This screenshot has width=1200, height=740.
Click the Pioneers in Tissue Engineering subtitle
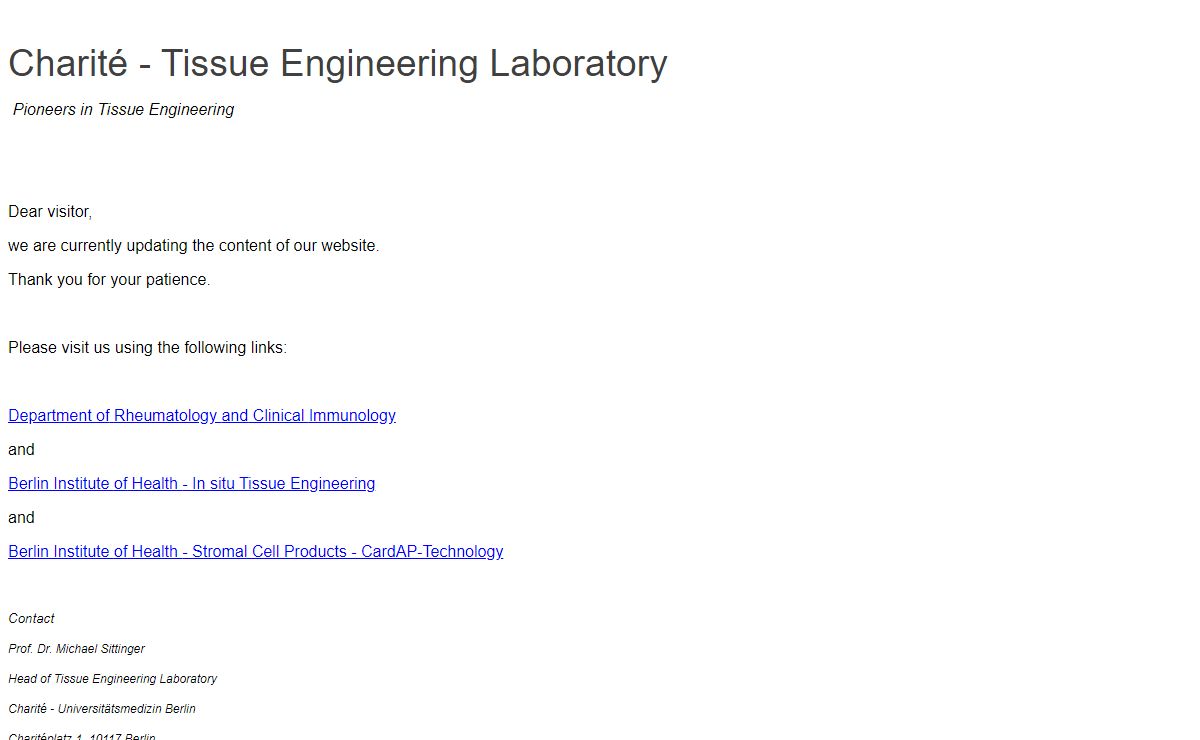point(123,110)
